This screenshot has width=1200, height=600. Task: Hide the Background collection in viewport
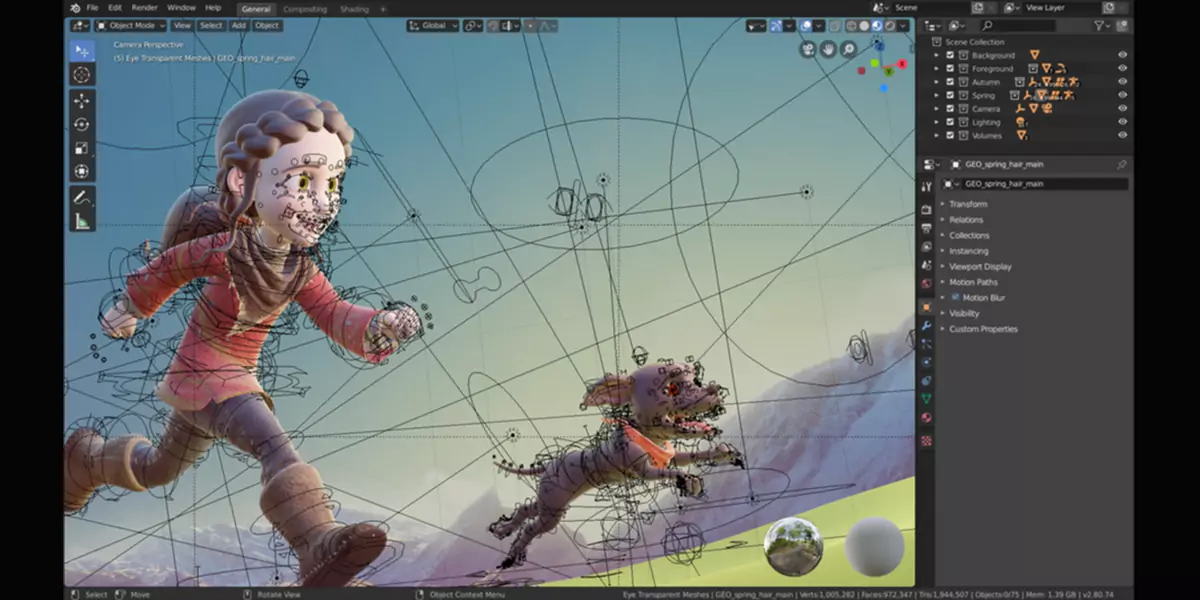click(x=1122, y=55)
